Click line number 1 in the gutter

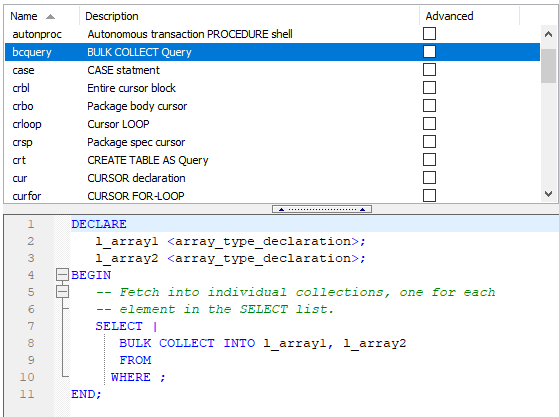tap(31, 224)
